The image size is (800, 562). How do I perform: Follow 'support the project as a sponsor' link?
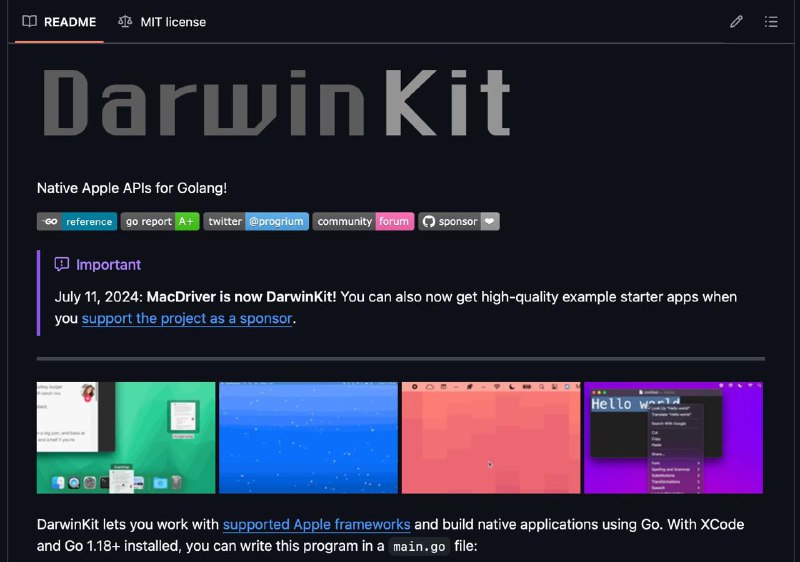[187, 318]
